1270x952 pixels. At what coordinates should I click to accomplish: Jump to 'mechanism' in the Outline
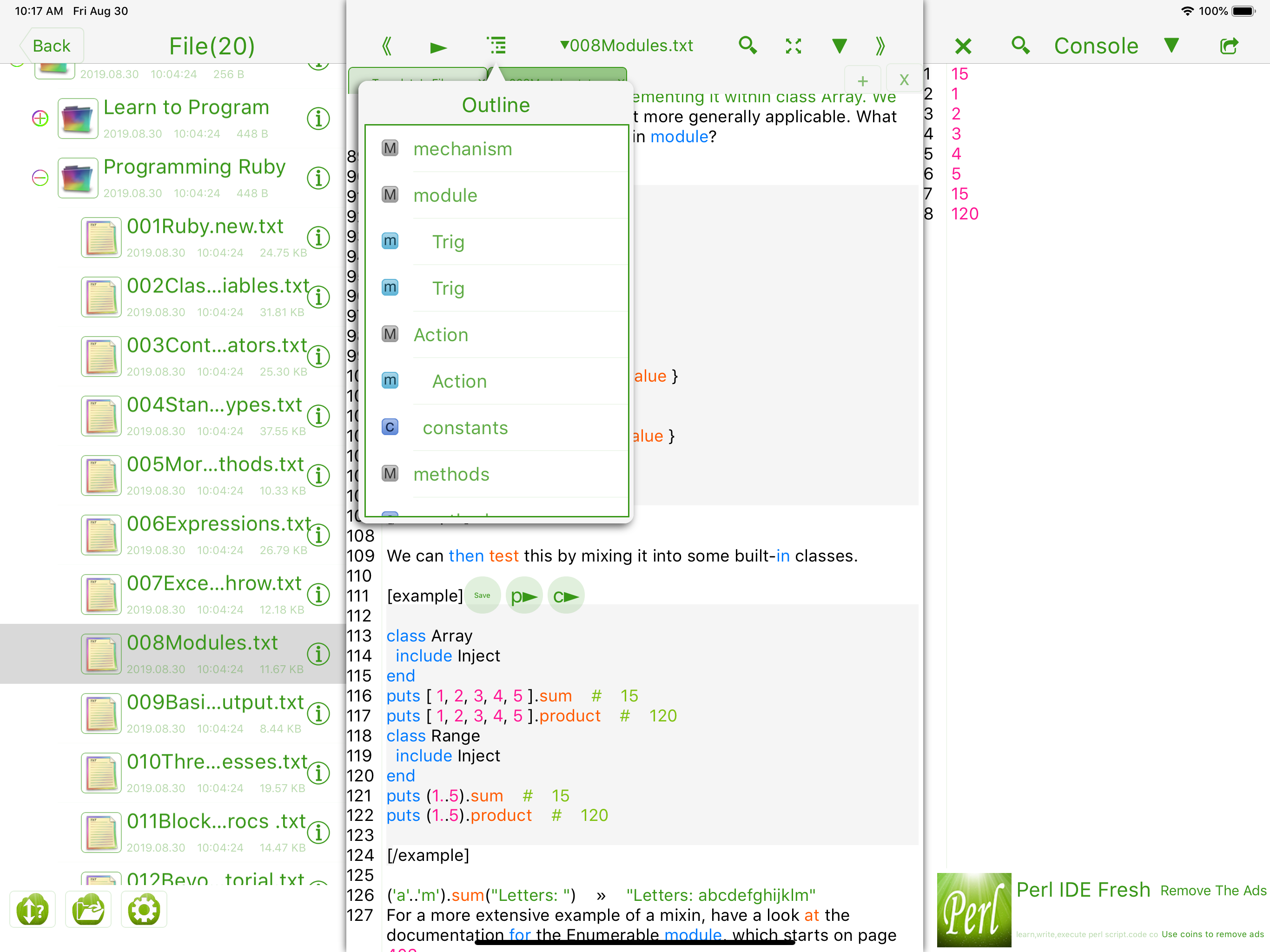pyautogui.click(x=496, y=149)
